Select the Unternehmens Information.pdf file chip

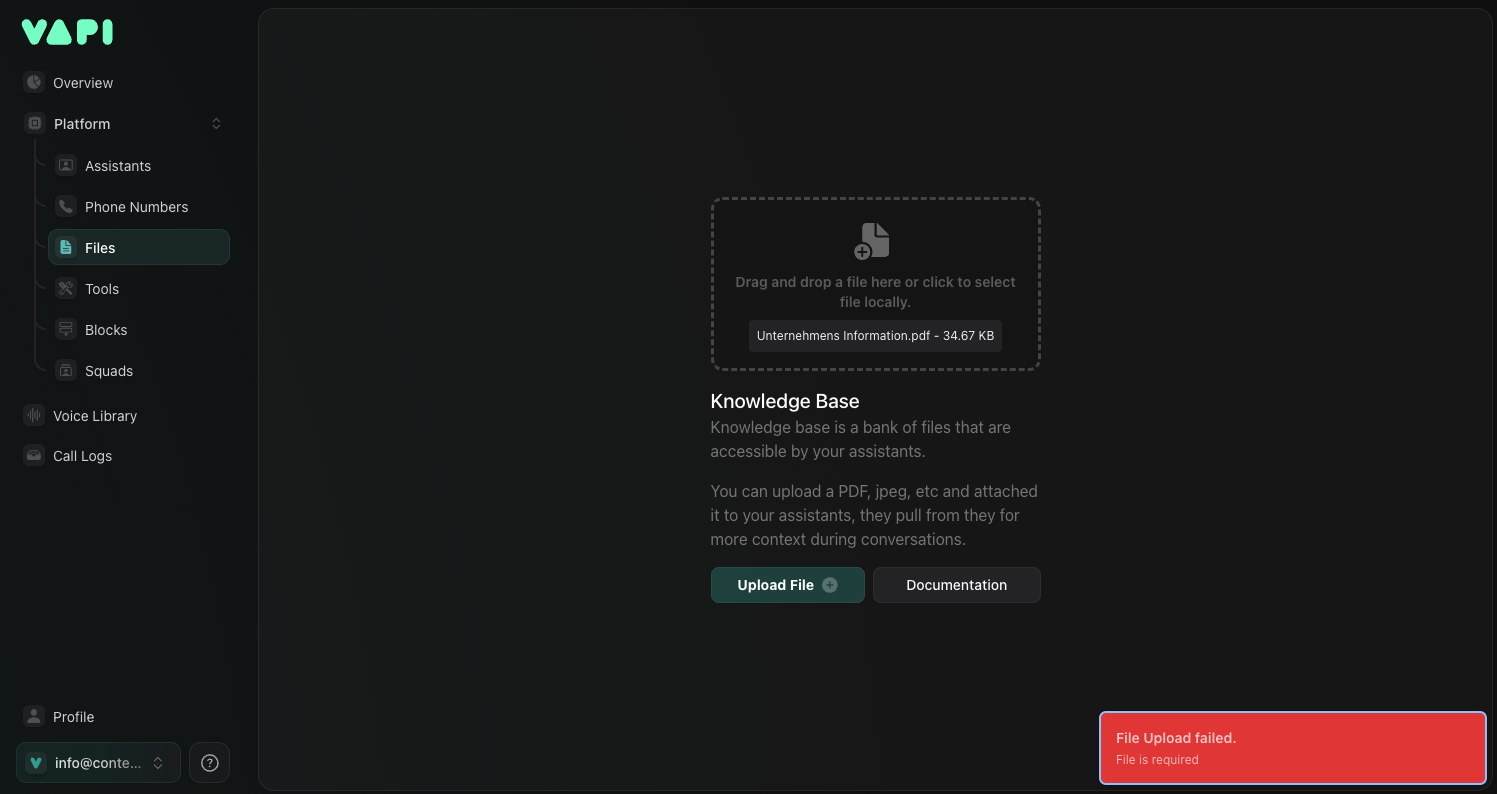click(x=875, y=336)
